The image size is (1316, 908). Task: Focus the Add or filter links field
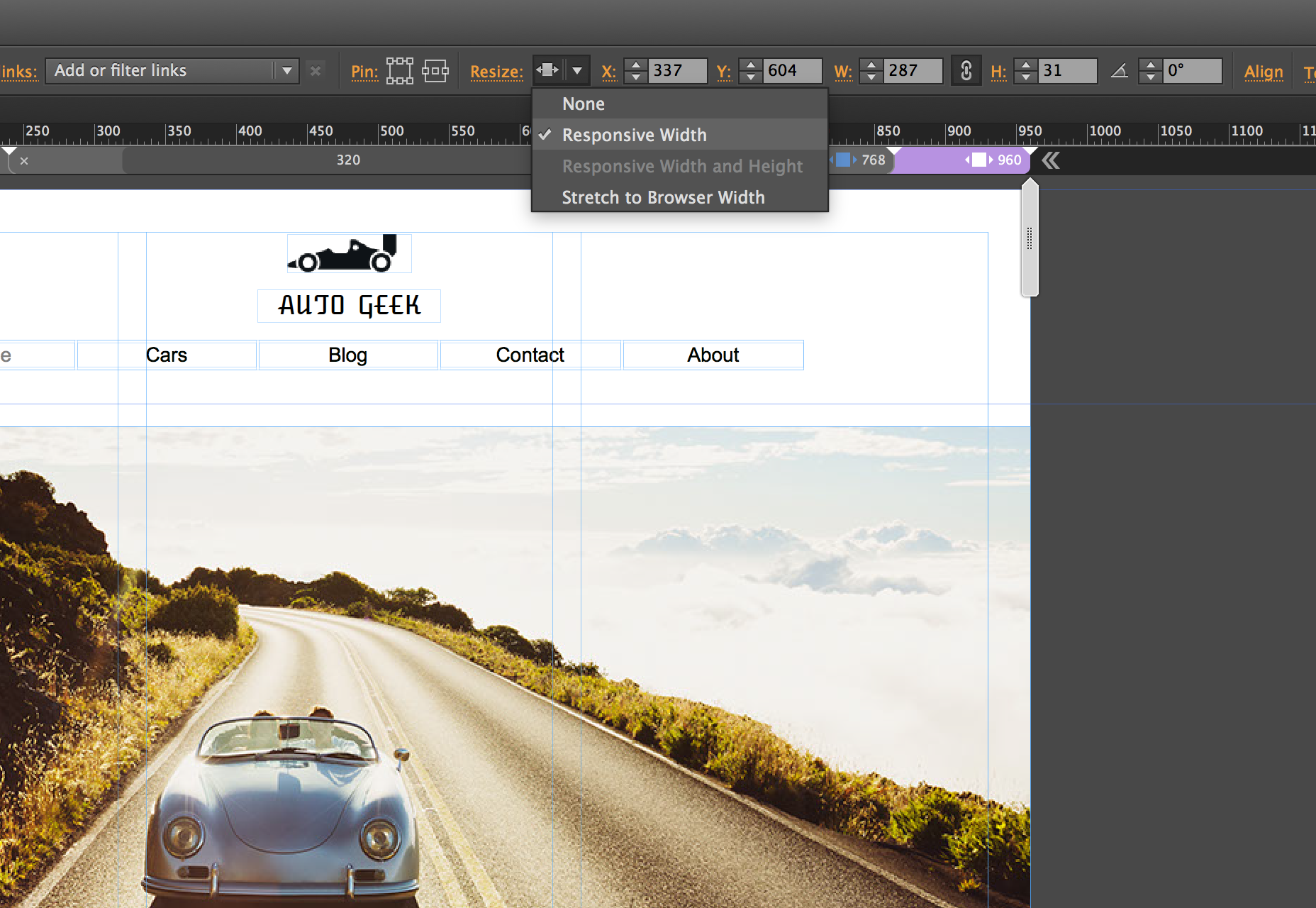tap(160, 70)
